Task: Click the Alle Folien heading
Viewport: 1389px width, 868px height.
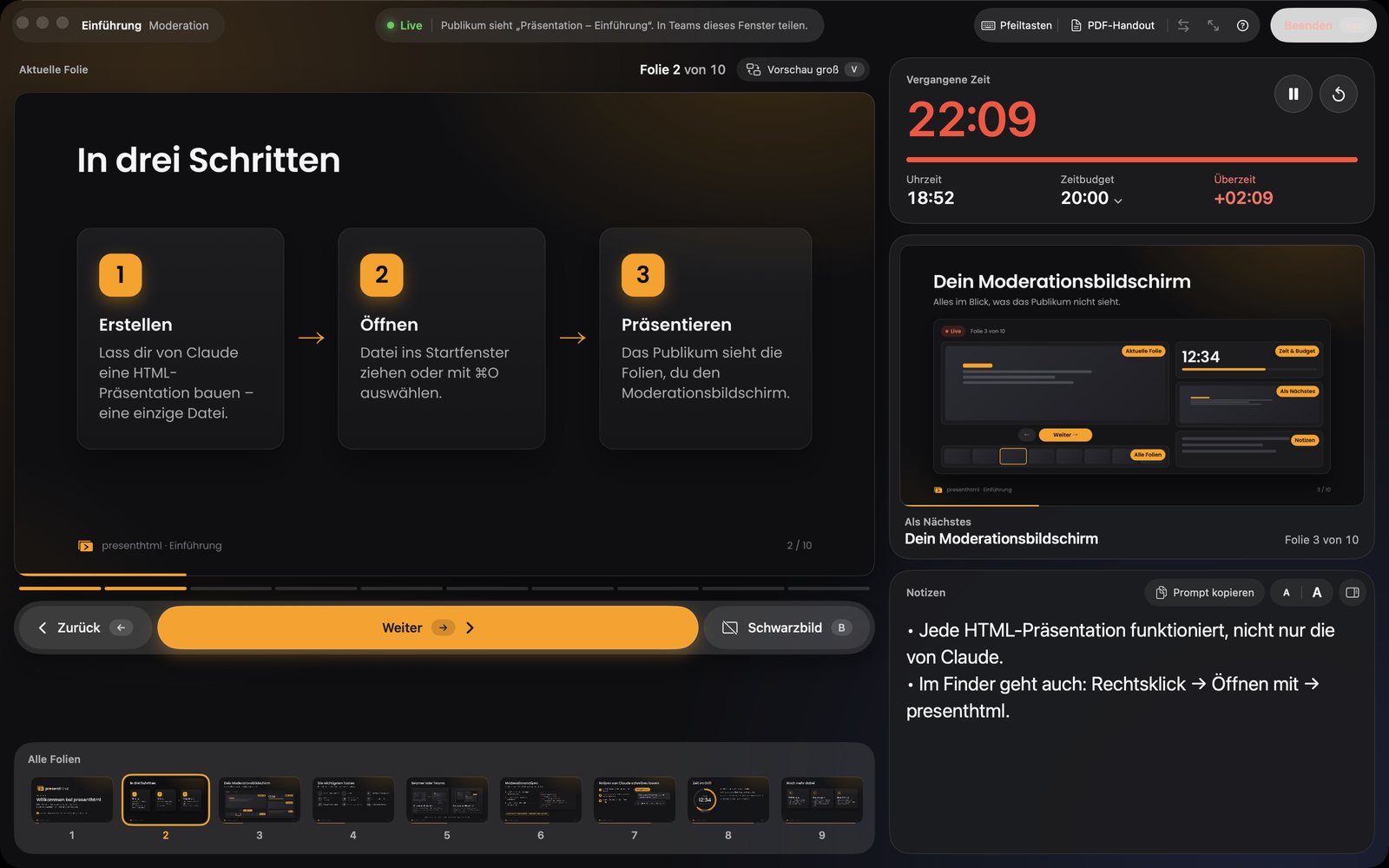Action: tap(54, 759)
